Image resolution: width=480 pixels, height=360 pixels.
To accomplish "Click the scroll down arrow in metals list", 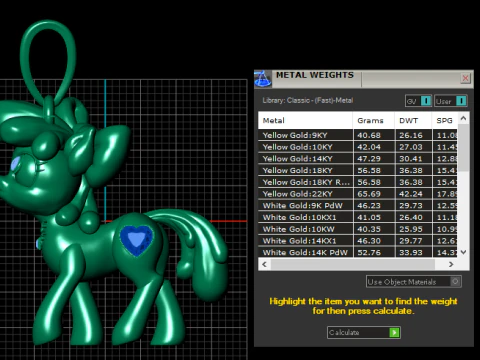I will (x=463, y=252).
